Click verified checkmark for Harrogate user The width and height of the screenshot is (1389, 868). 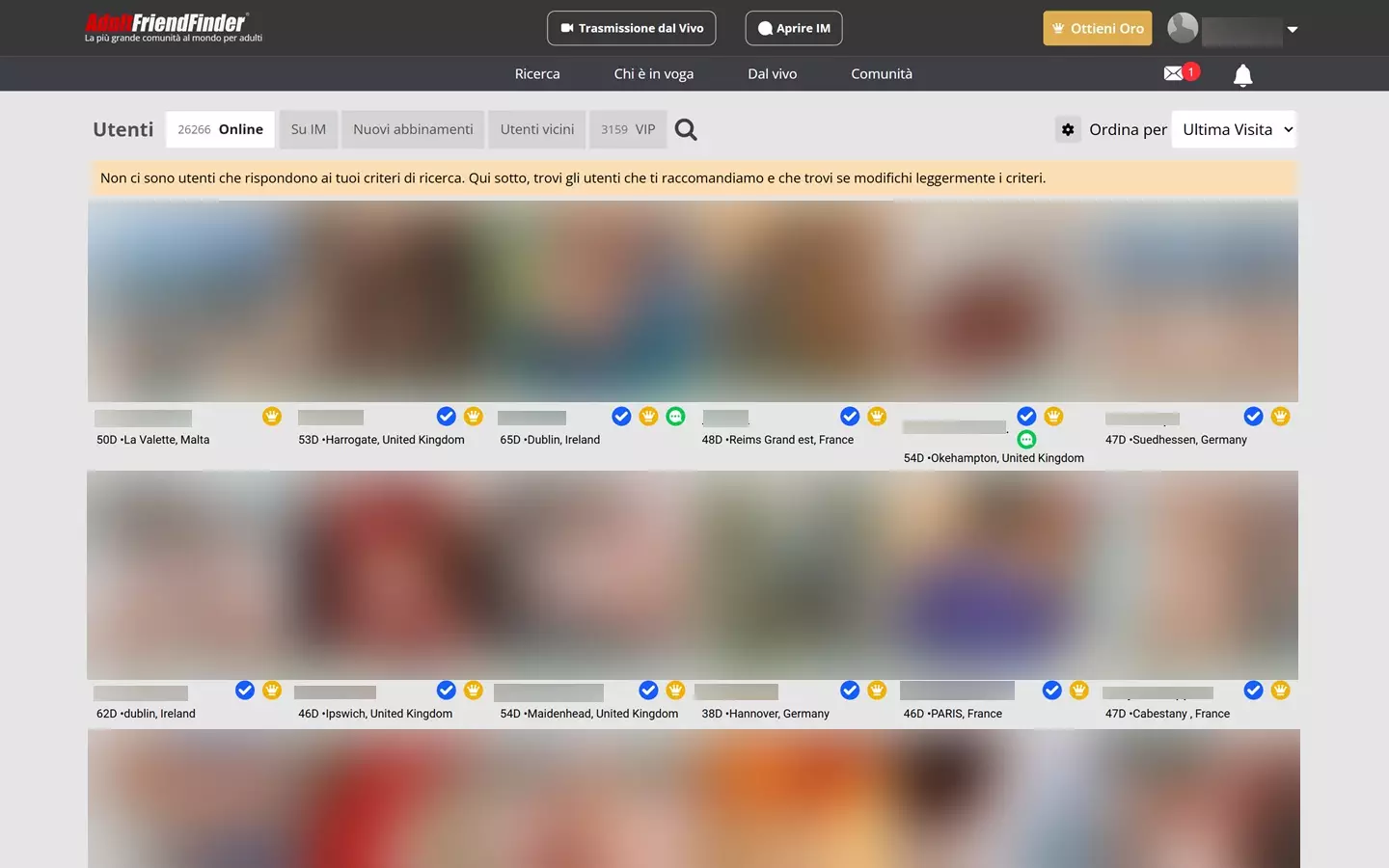[446, 416]
